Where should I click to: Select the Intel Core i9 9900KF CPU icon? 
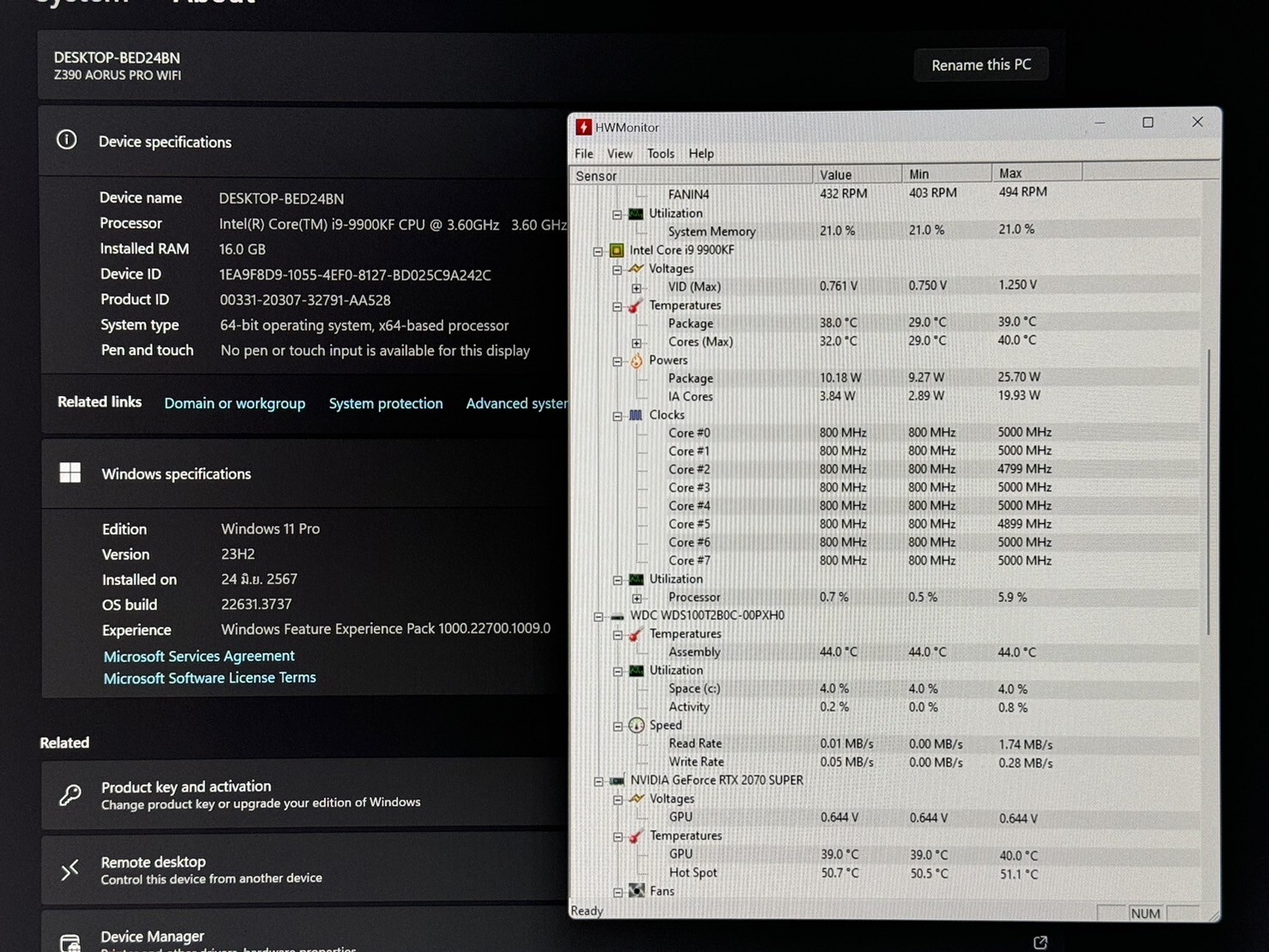pos(617,251)
